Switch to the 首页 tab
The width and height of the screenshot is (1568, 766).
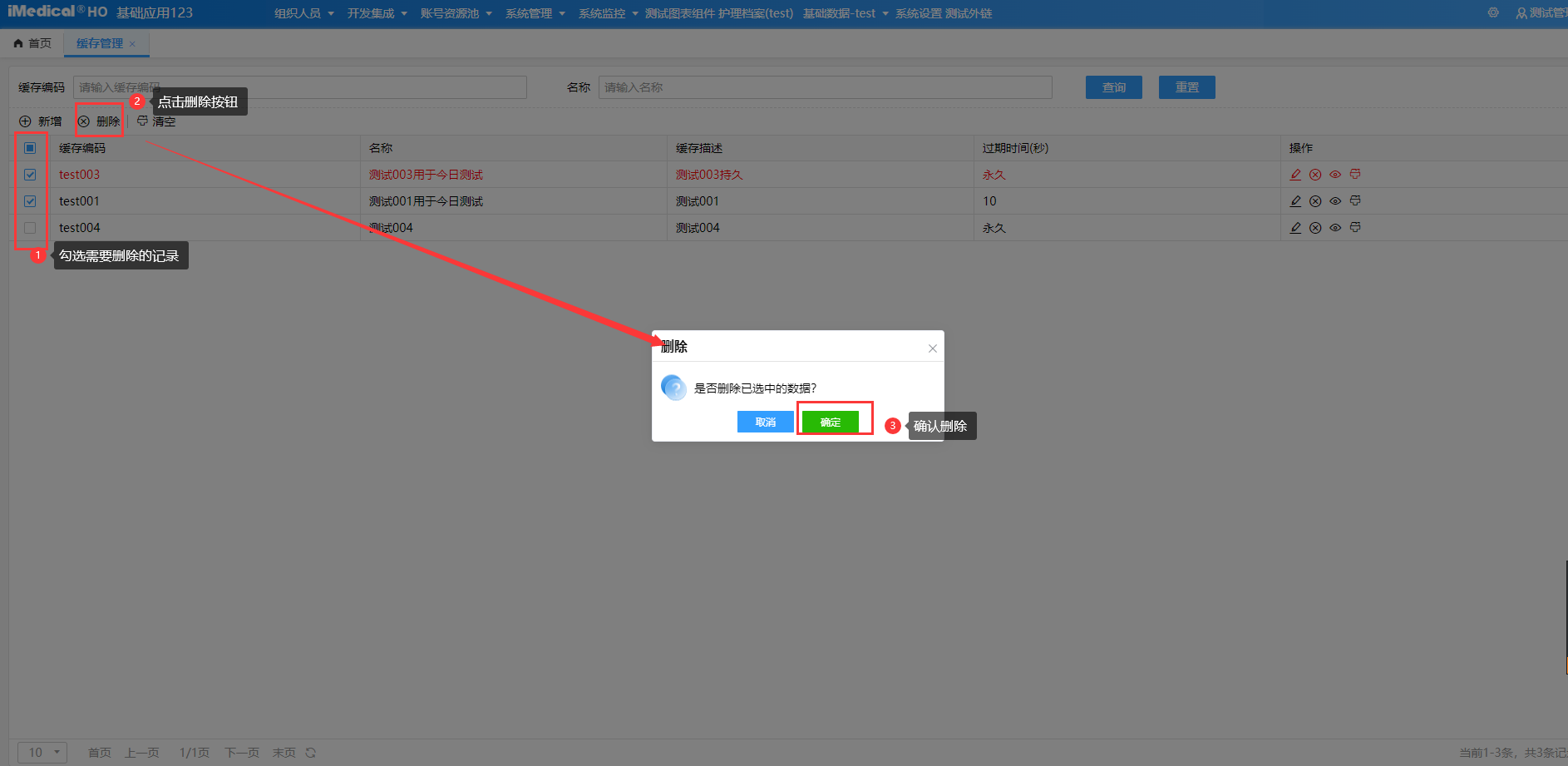[x=33, y=43]
